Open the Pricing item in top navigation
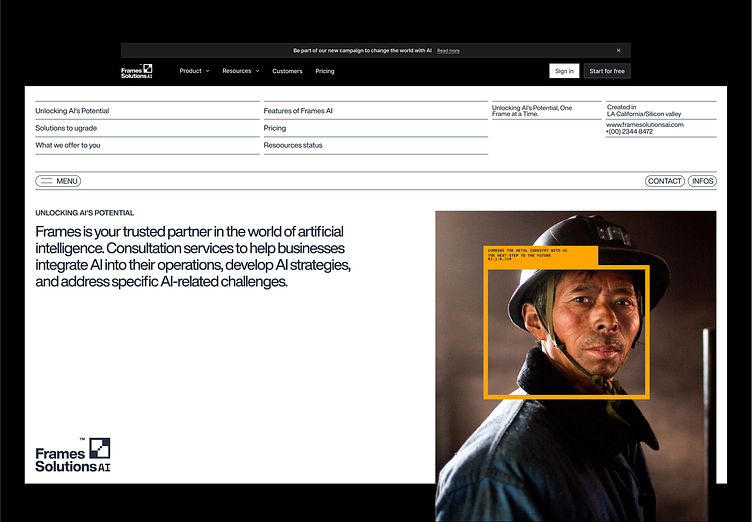This screenshot has width=752, height=522. coord(325,71)
